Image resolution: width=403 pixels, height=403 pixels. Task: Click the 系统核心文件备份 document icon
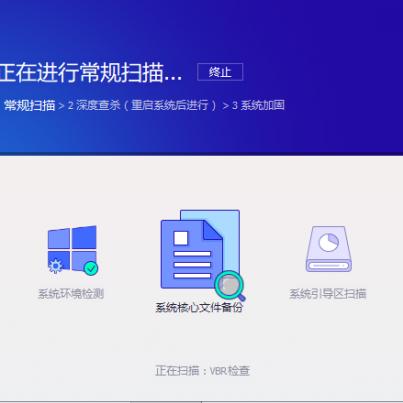coord(203,255)
